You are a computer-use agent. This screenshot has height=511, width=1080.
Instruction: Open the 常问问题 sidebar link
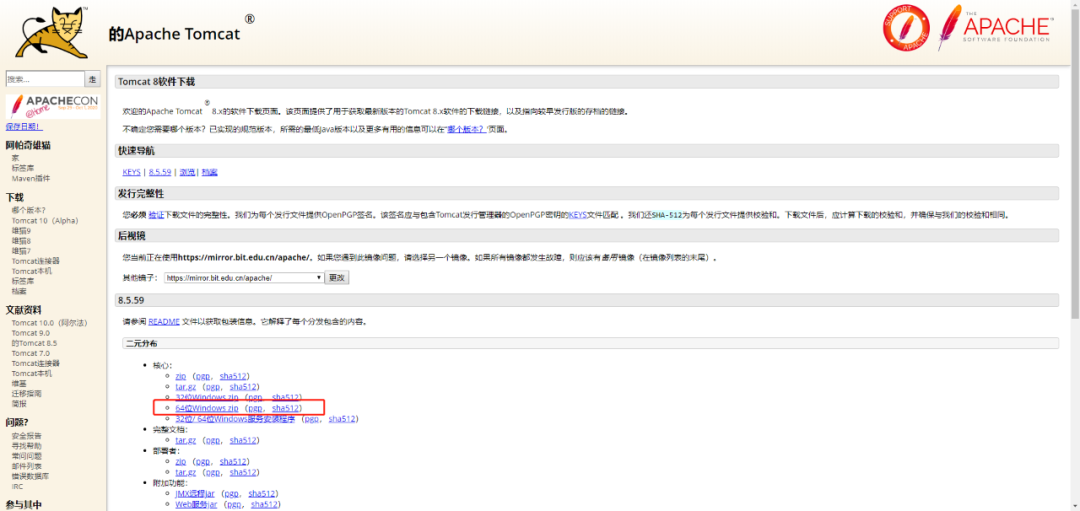pos(26,456)
